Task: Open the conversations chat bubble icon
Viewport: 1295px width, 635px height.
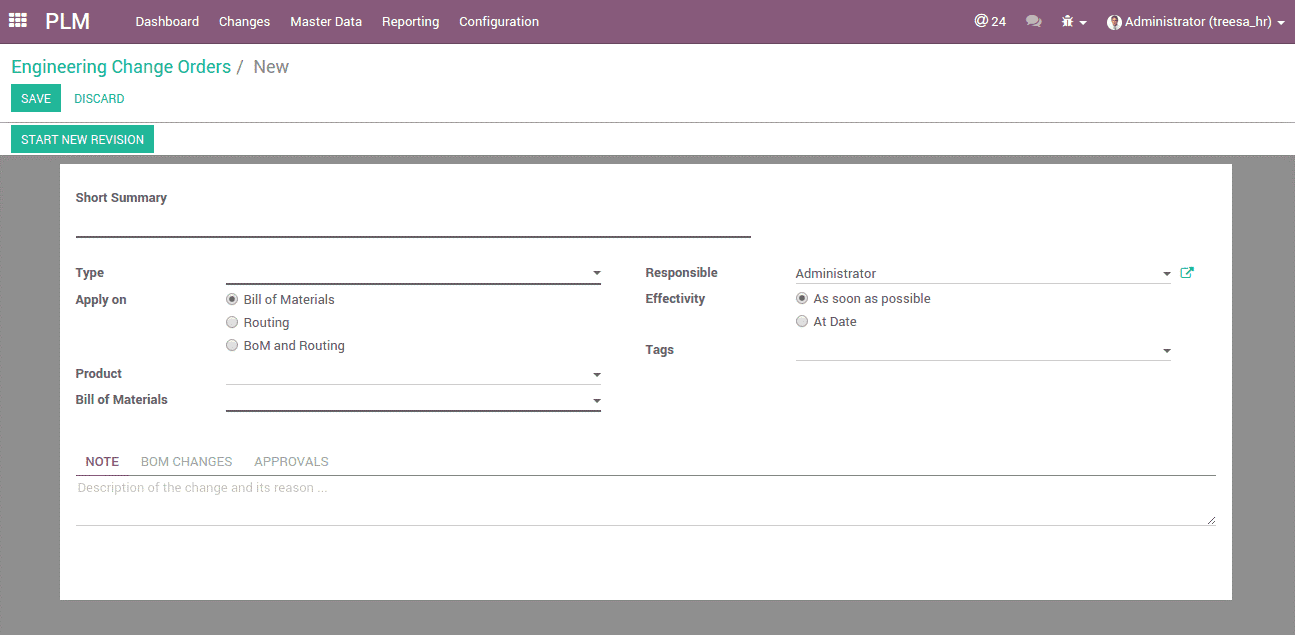Action: (x=1034, y=21)
